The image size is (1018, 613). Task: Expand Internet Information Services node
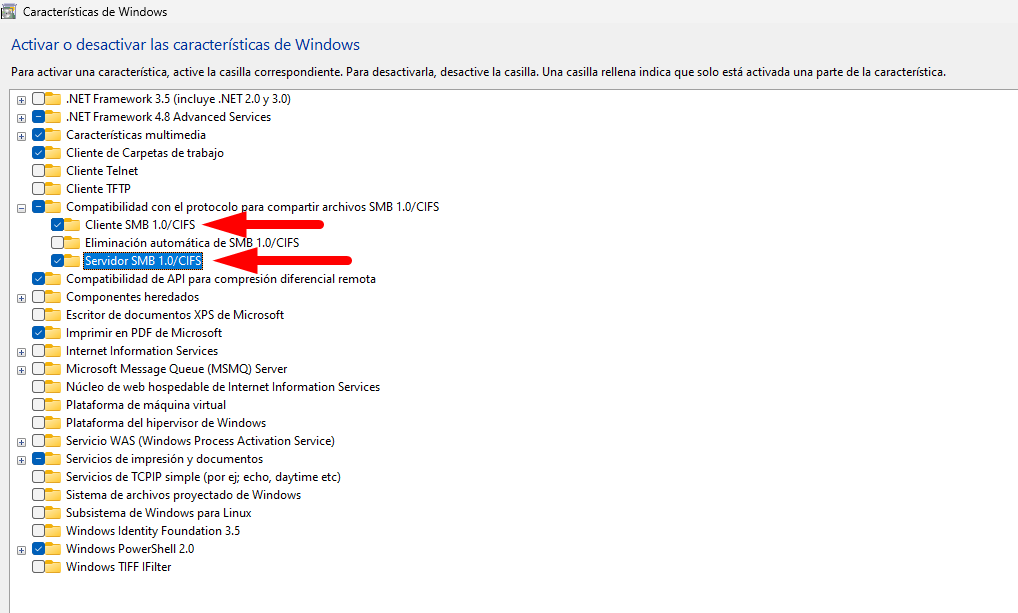21,352
